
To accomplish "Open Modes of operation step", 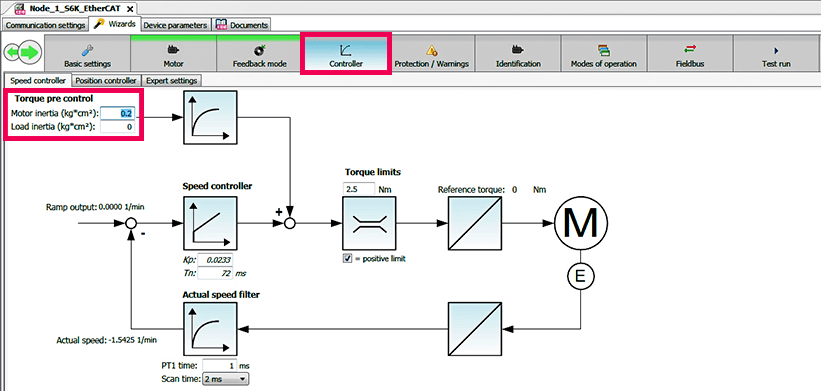I will pos(604,53).
